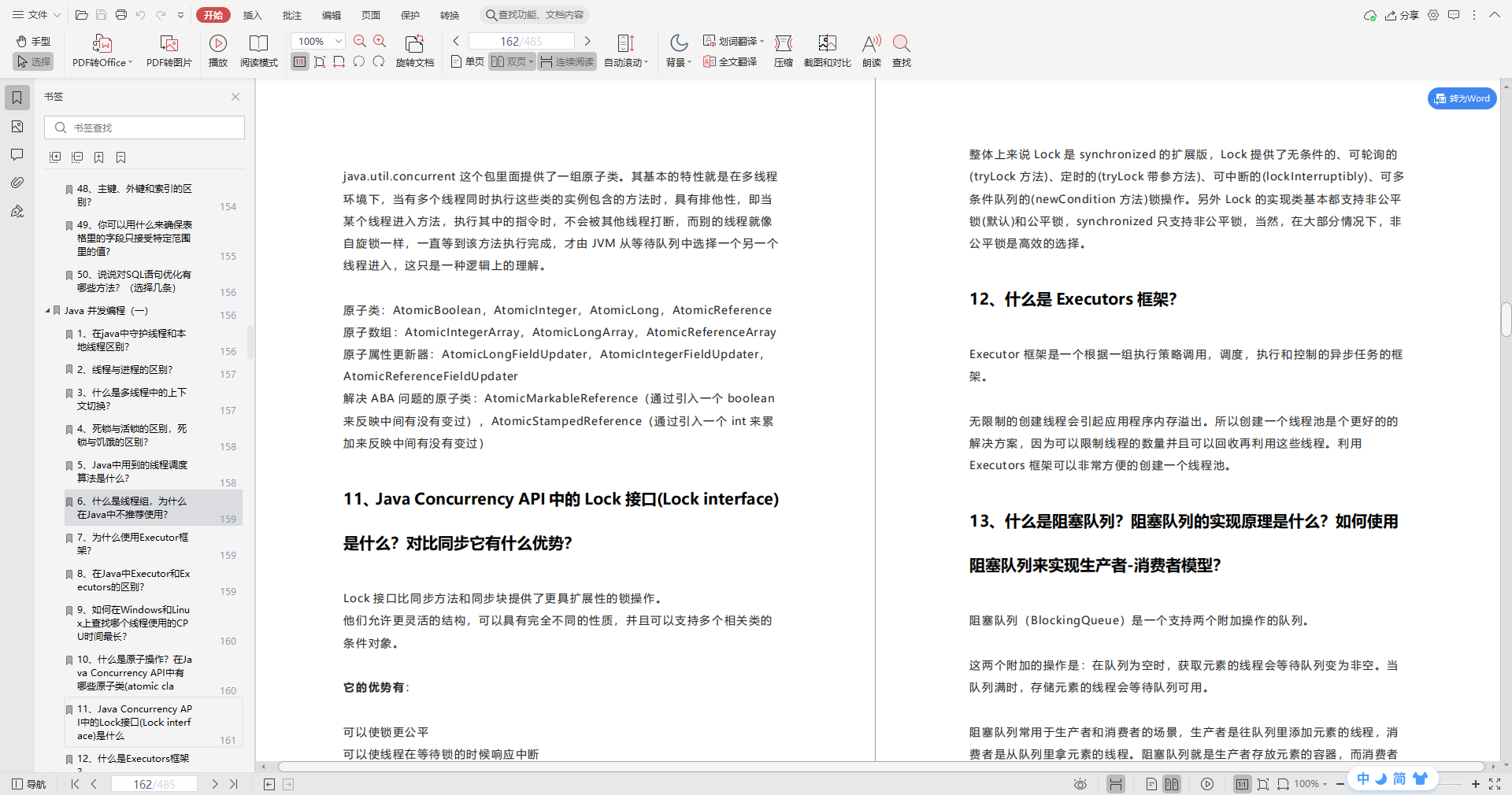
Task: Open 截图和对比 screenshot and compare
Action: [x=828, y=51]
